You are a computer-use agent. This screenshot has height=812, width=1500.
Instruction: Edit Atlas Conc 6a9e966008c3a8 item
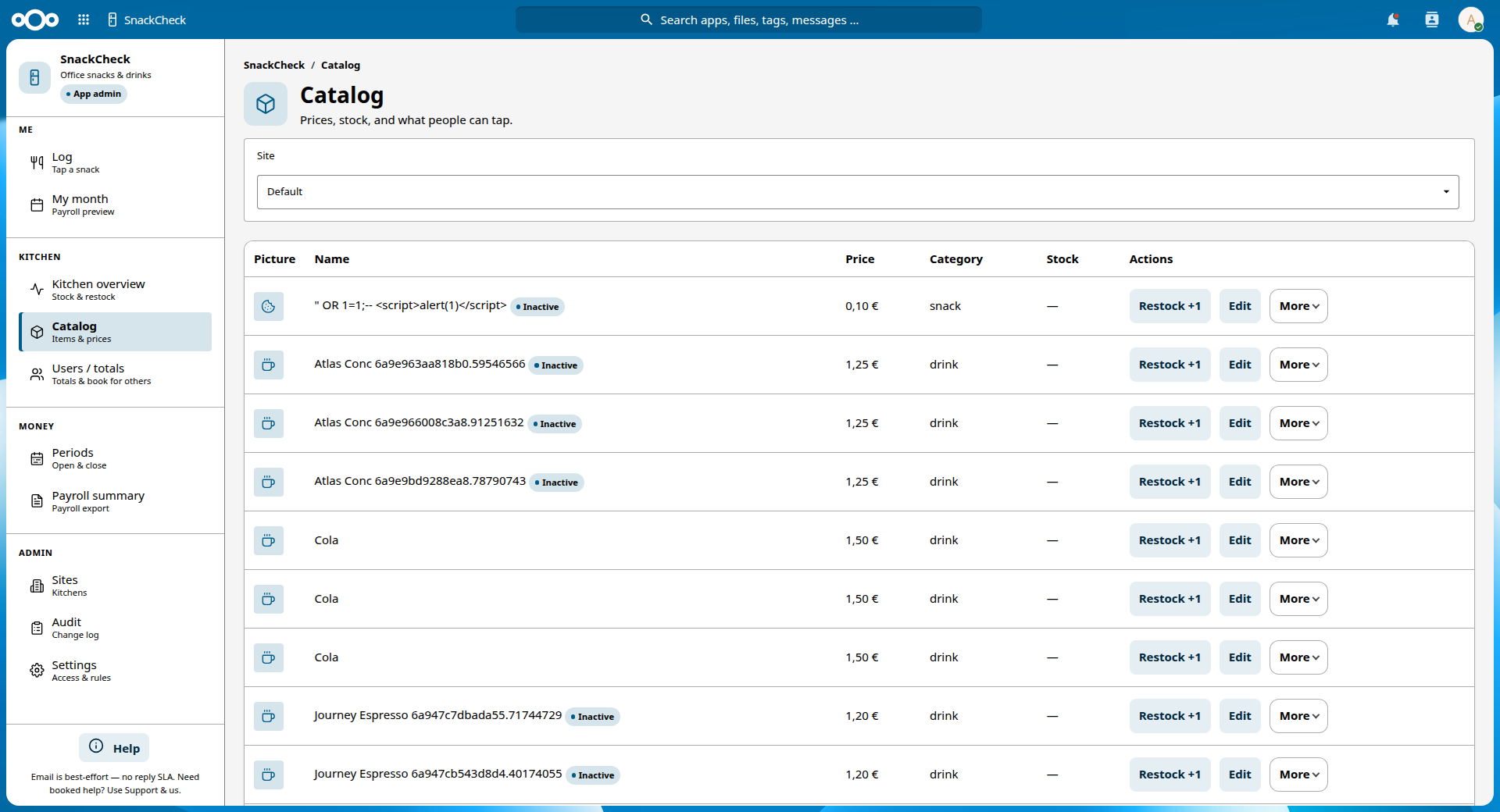click(1240, 423)
